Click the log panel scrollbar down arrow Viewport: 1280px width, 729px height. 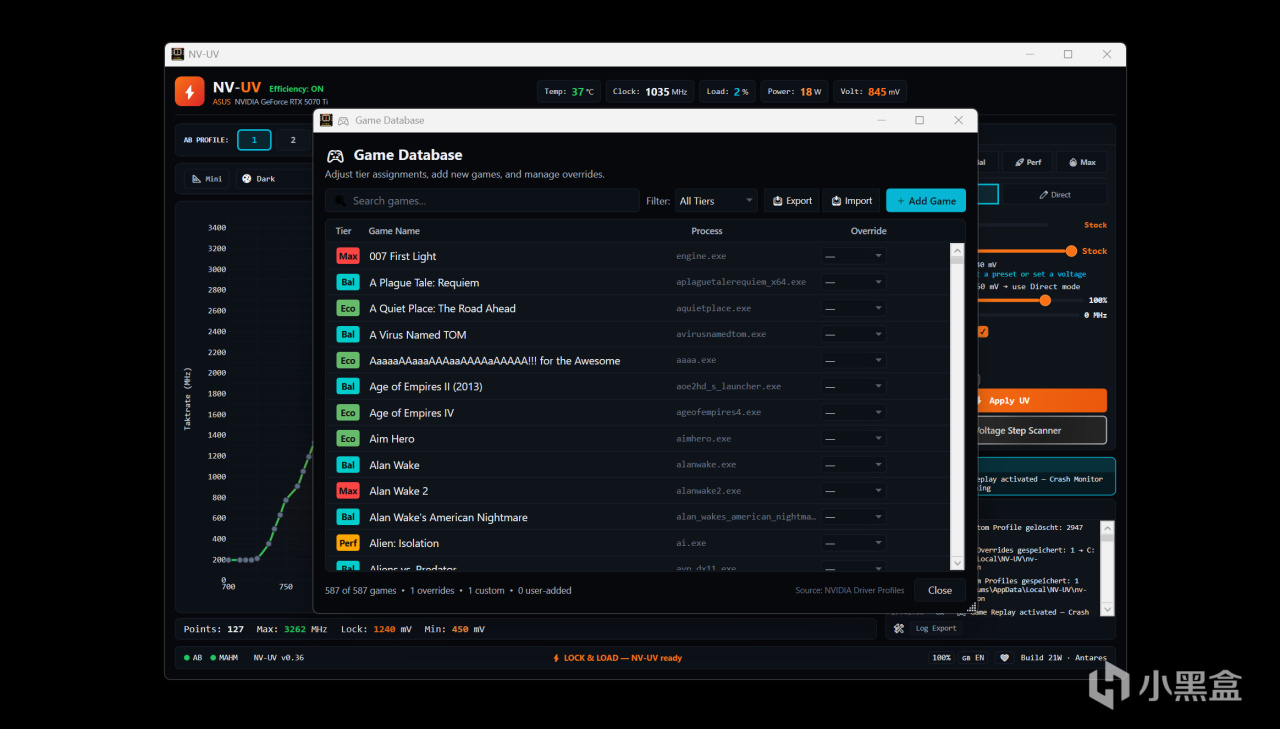click(1107, 608)
